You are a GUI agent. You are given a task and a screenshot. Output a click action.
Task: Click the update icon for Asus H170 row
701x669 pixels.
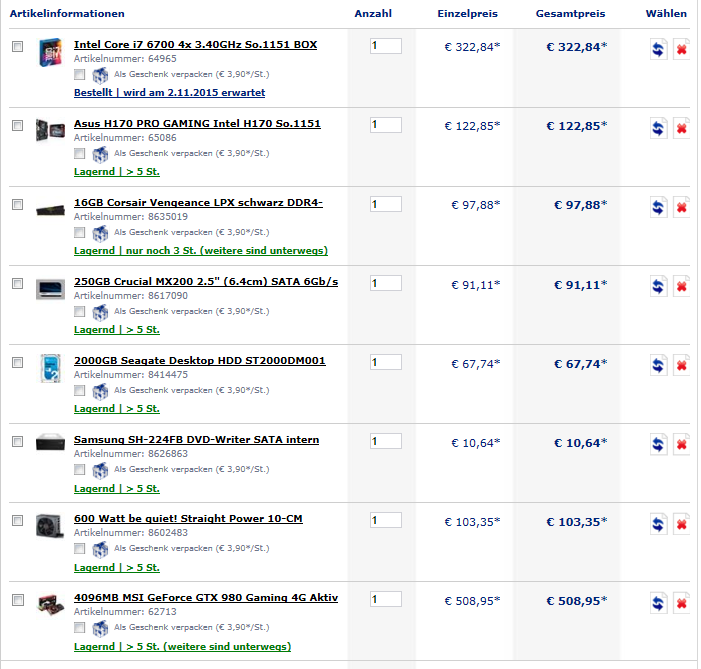coord(658,127)
